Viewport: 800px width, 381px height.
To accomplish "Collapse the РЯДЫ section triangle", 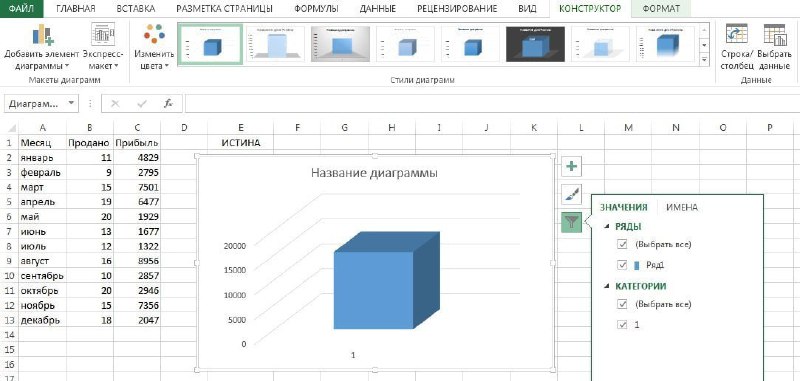I will point(606,226).
